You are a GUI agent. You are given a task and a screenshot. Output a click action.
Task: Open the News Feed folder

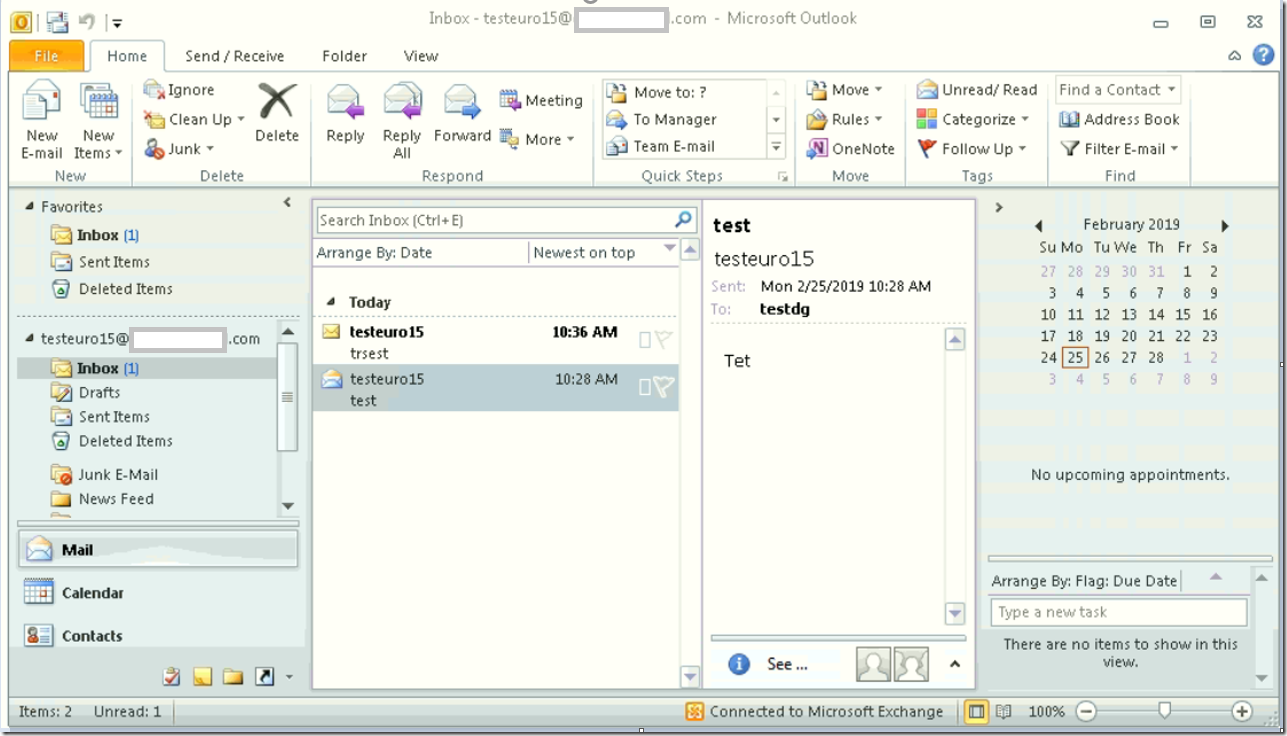[103, 499]
